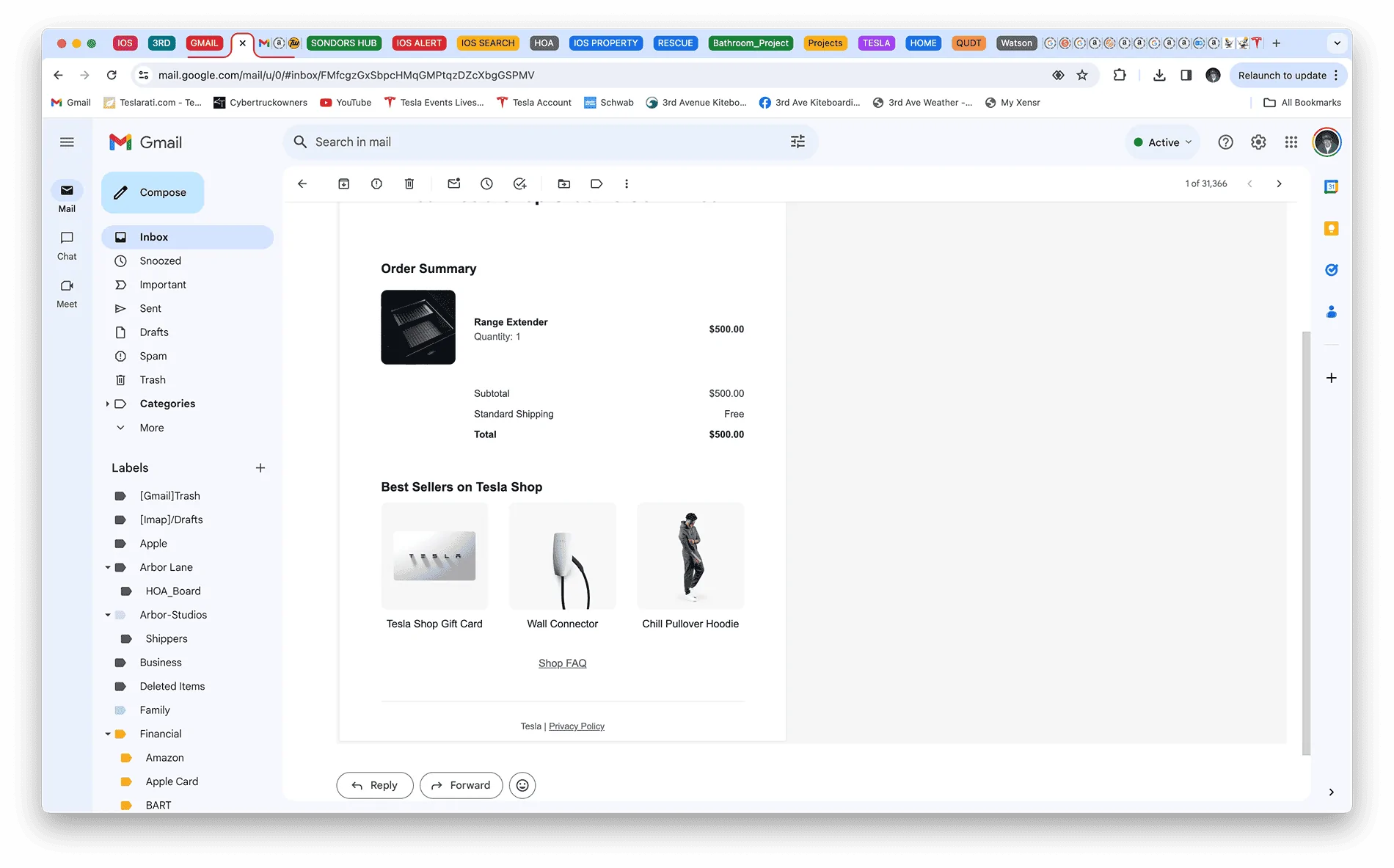Open Tesla Account bookmark

pos(534,103)
